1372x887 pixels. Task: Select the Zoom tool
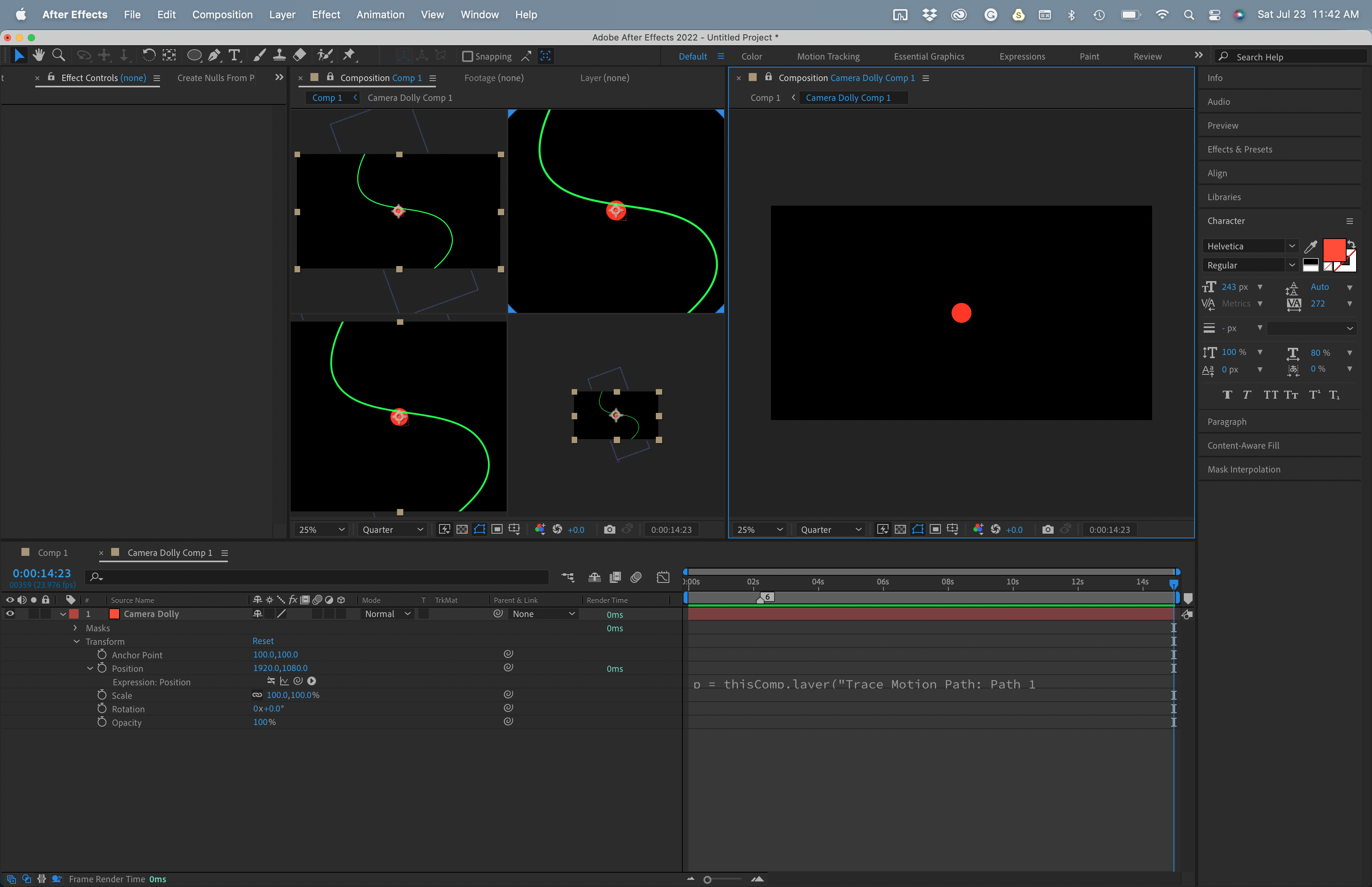[59, 55]
